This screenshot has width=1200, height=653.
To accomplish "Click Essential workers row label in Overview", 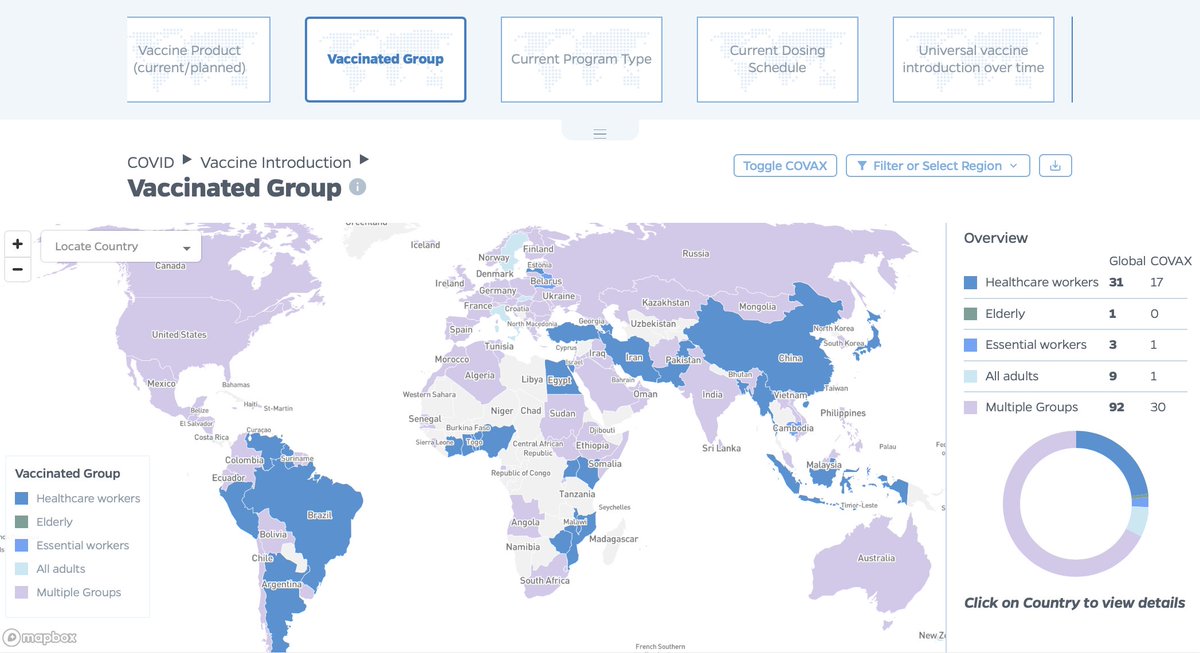I will (1035, 344).
